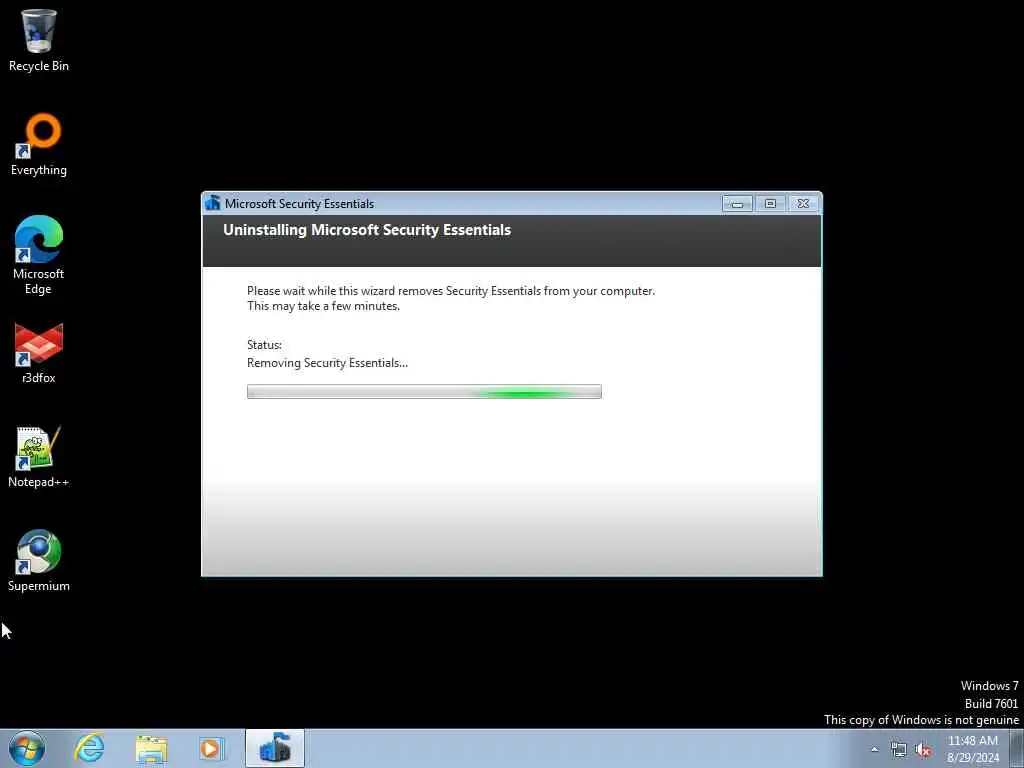Click the 'Status:' label

pos(264,345)
